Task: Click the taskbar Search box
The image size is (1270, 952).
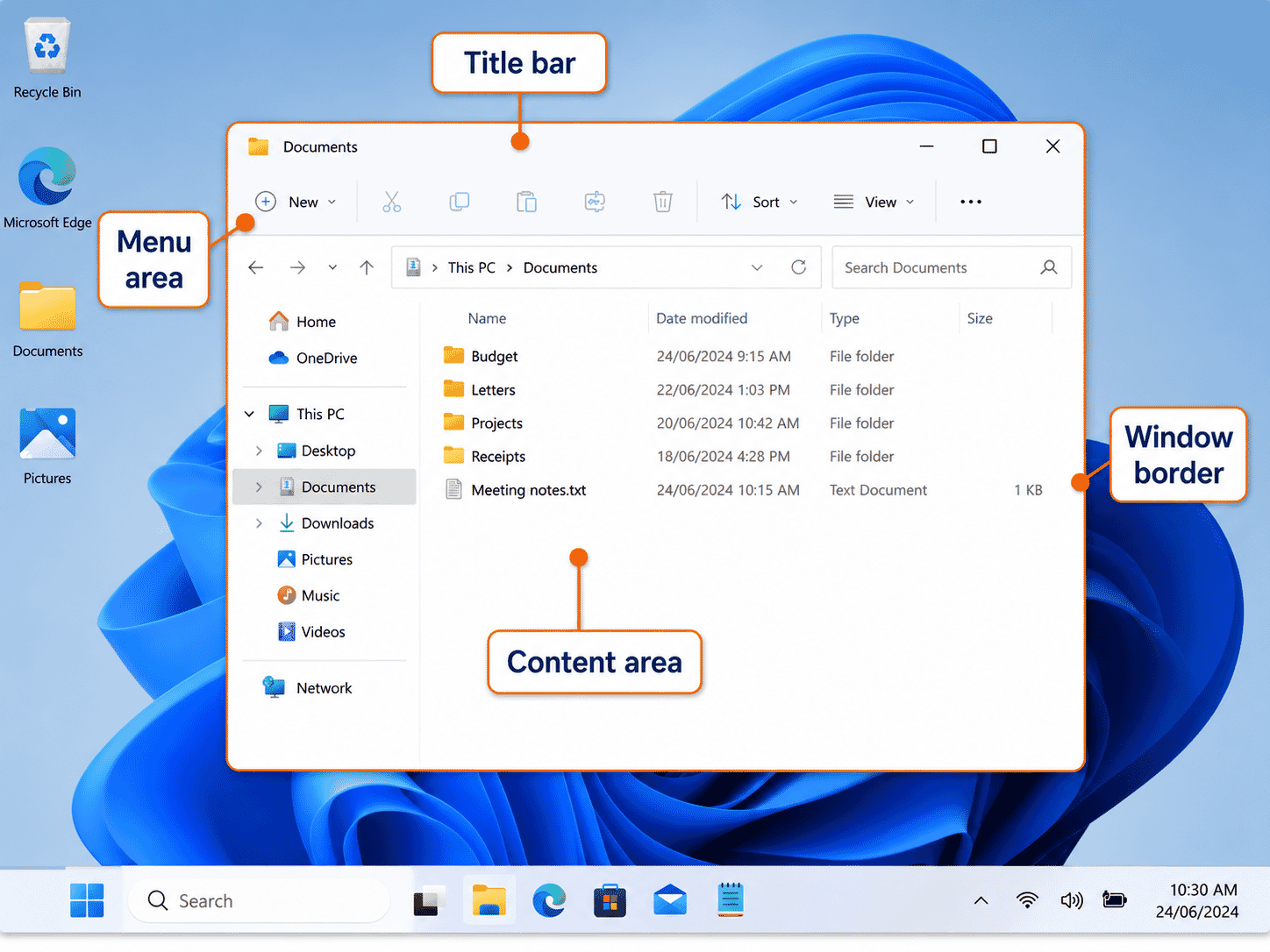Action: [x=258, y=900]
